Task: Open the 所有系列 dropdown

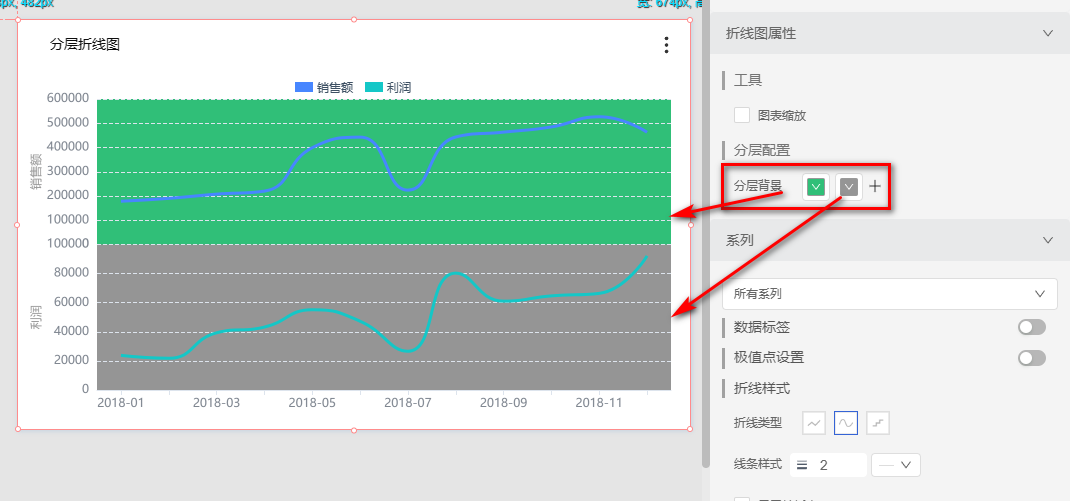Action: pos(889,294)
